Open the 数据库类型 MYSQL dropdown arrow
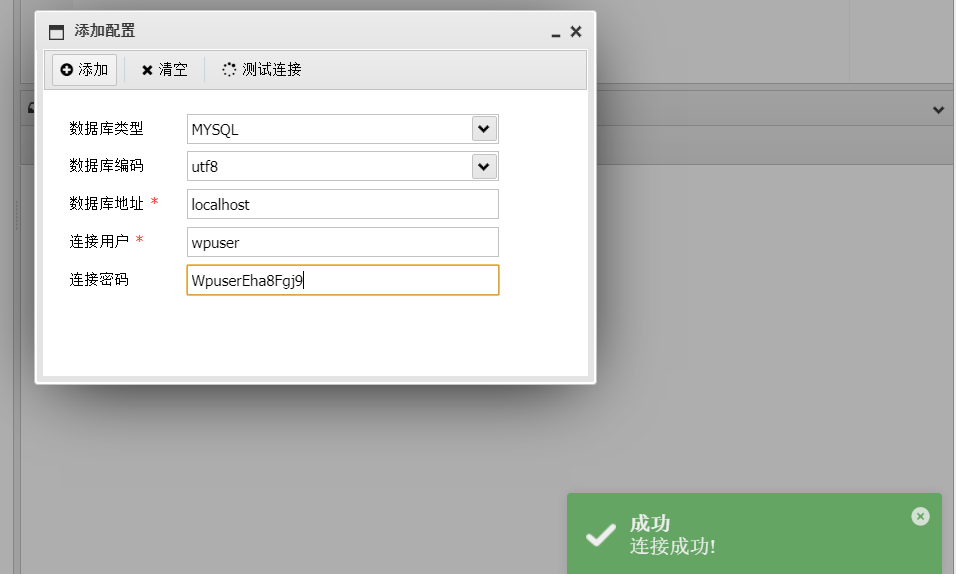 484,129
